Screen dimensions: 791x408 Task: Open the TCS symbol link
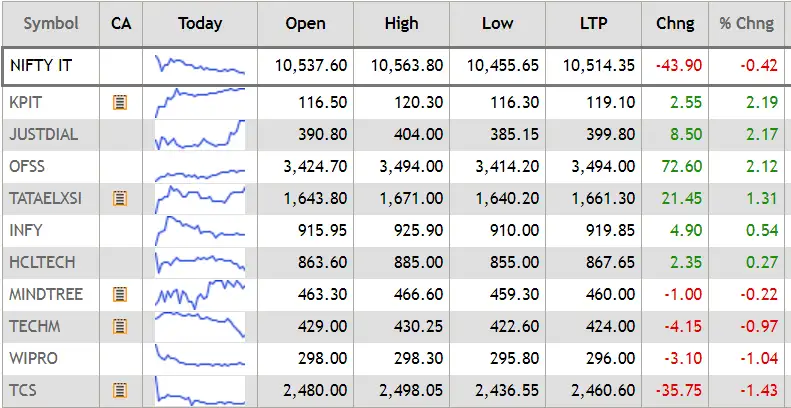click(x=23, y=390)
